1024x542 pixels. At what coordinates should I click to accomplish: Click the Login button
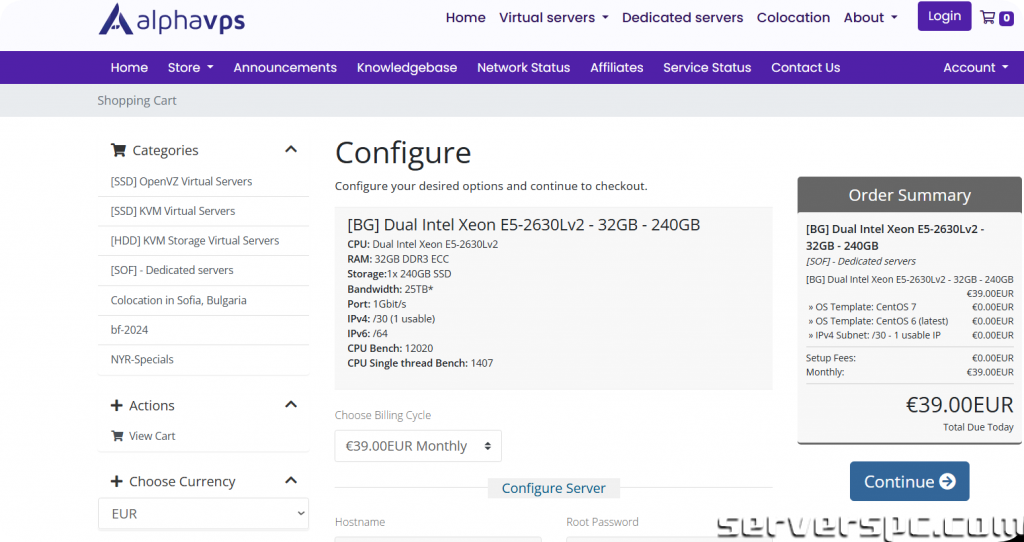pos(944,16)
